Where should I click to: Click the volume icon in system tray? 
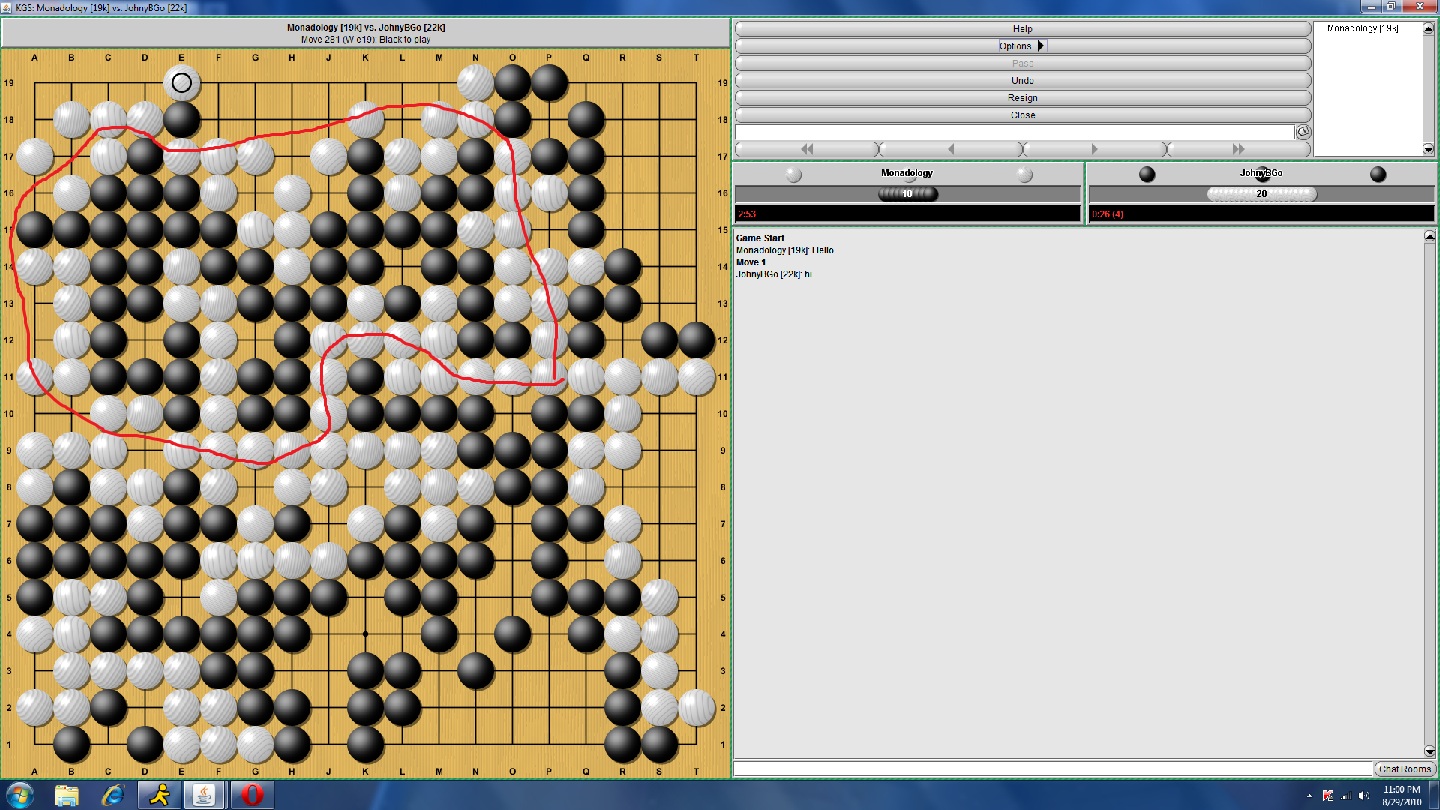(x=1366, y=796)
